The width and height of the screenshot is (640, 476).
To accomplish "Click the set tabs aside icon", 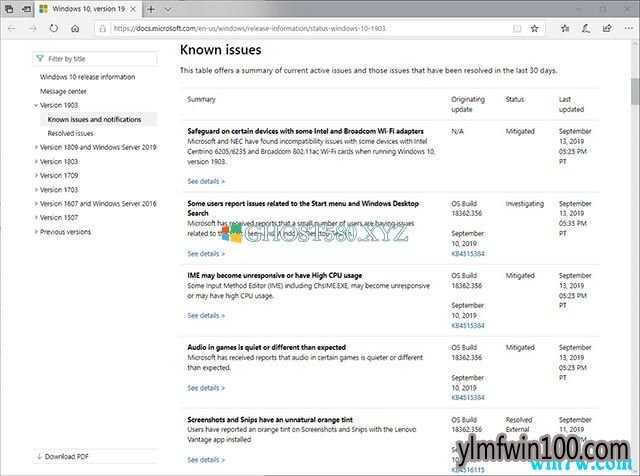I will (x=27, y=9).
